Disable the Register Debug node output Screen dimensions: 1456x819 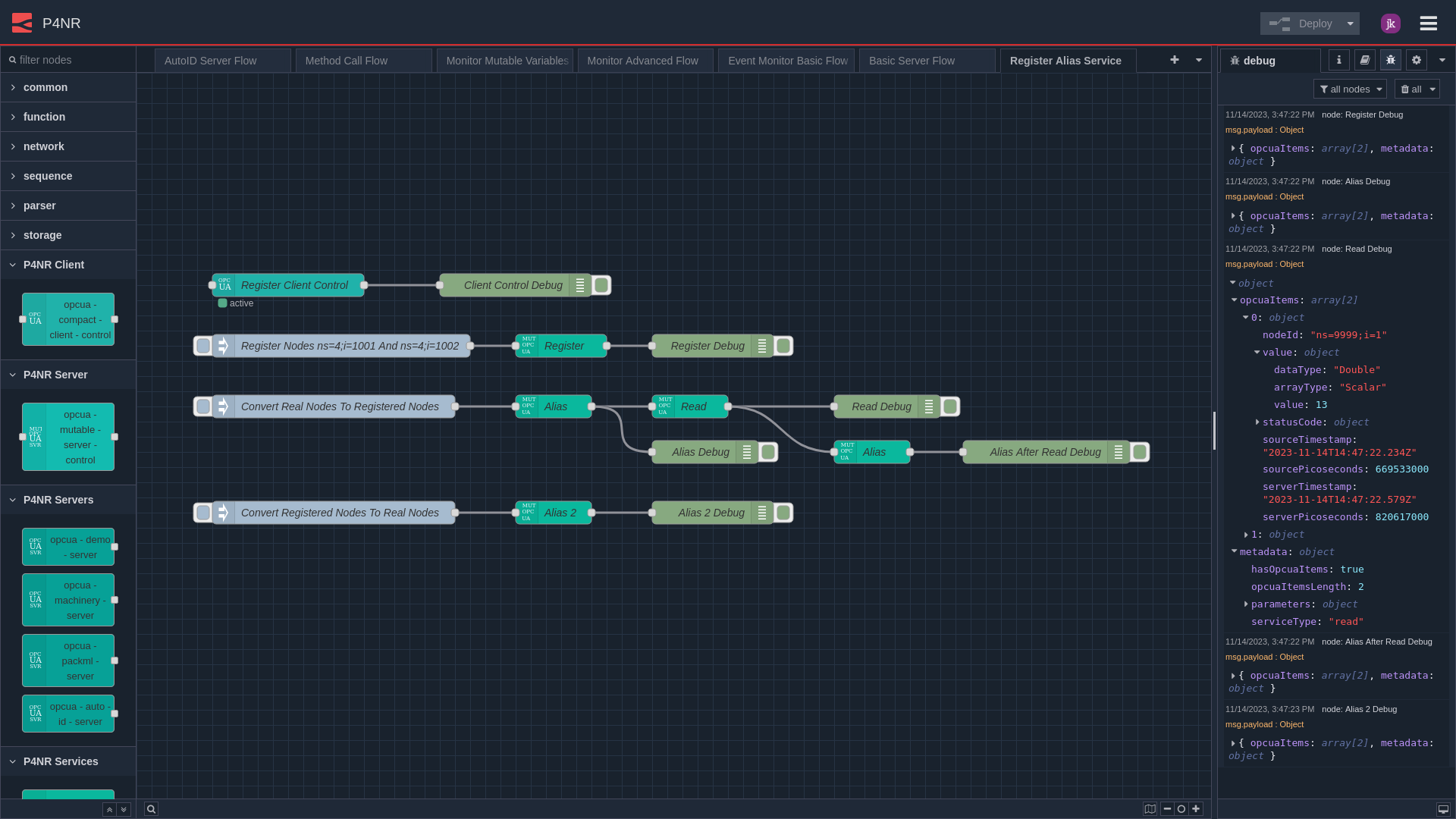[783, 346]
